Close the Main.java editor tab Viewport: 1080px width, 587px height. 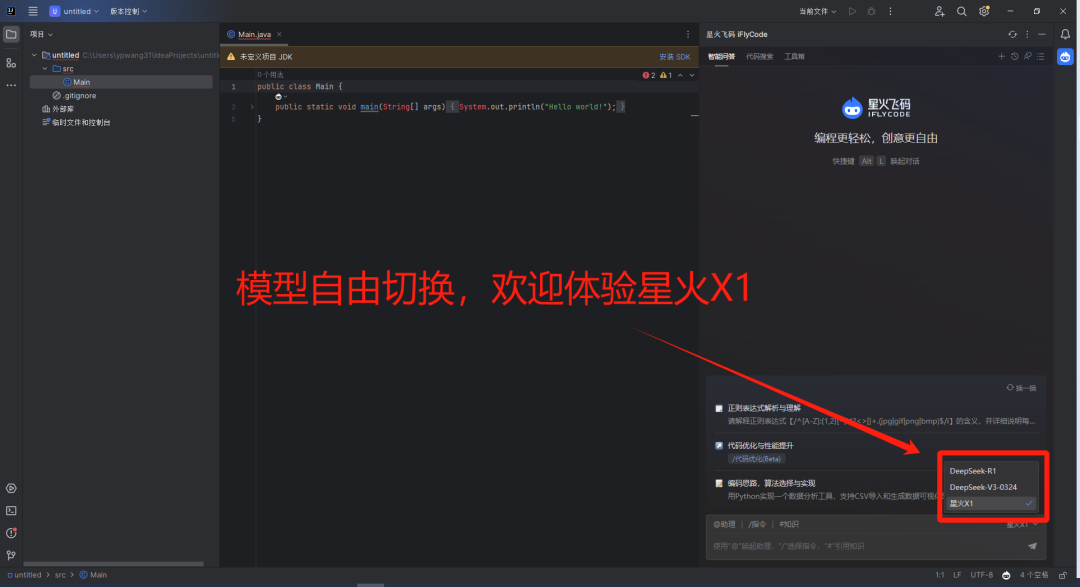279,34
